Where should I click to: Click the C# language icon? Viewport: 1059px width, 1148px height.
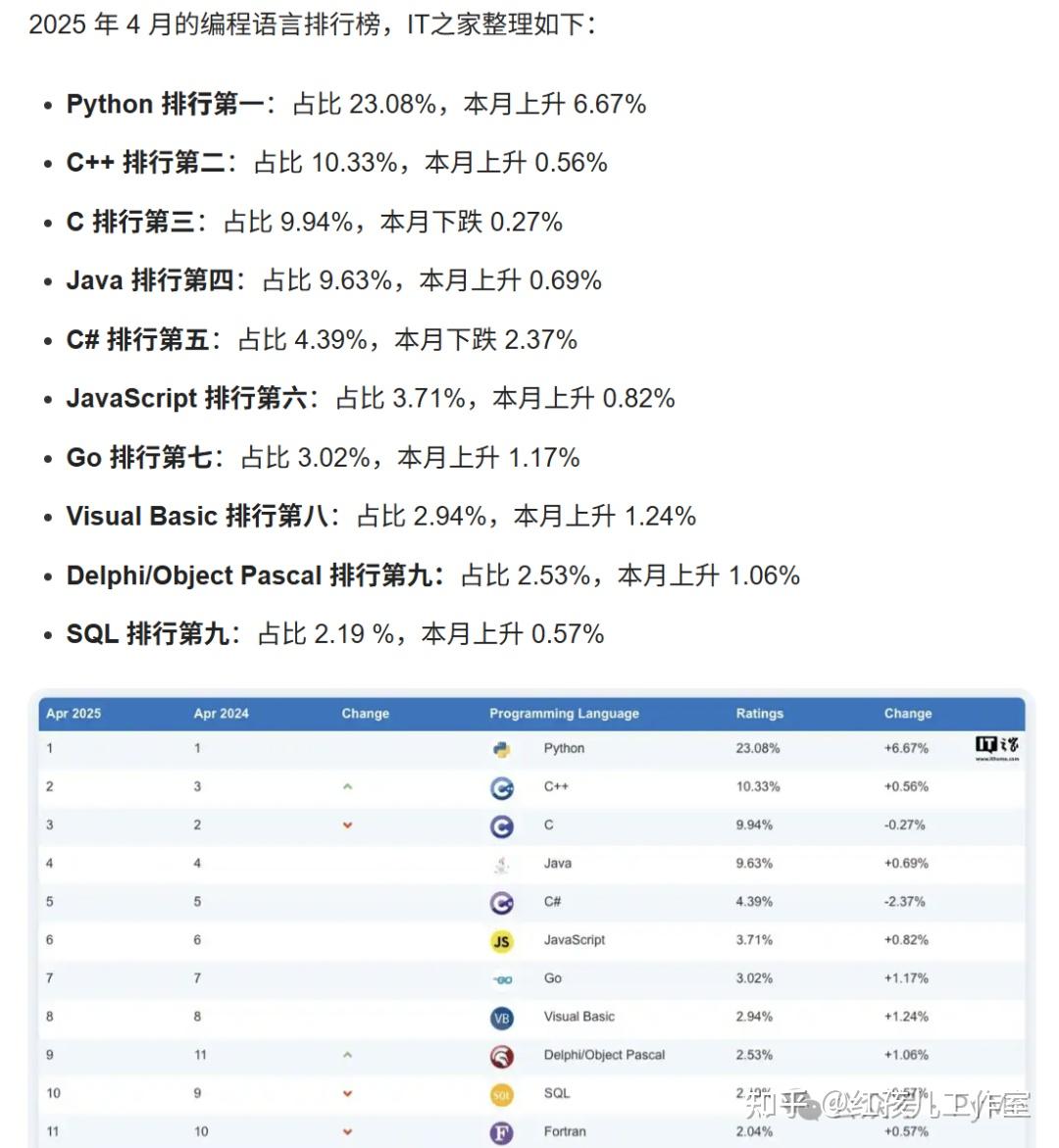[x=502, y=903]
